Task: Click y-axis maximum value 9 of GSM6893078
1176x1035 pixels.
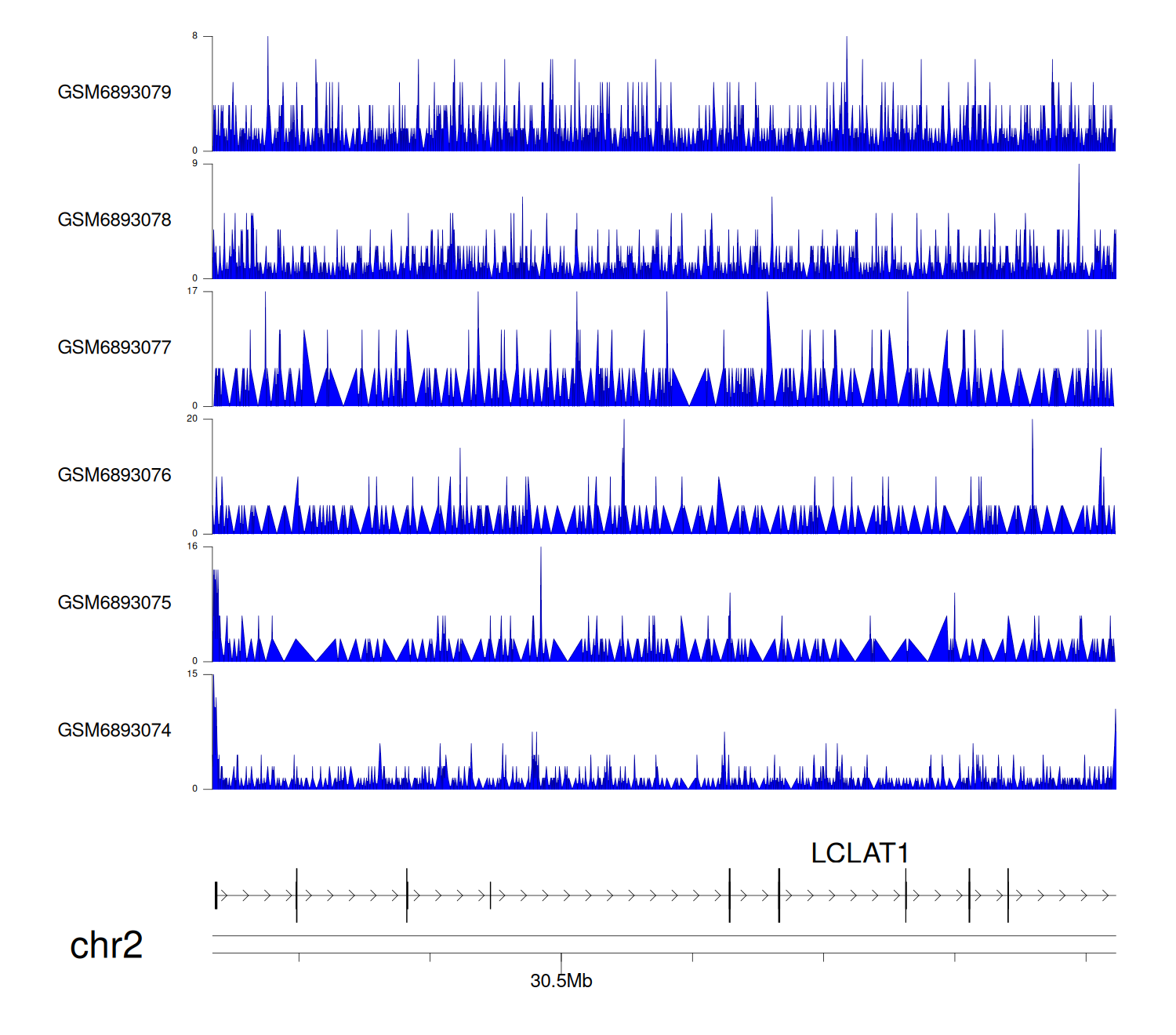Action: click(195, 163)
